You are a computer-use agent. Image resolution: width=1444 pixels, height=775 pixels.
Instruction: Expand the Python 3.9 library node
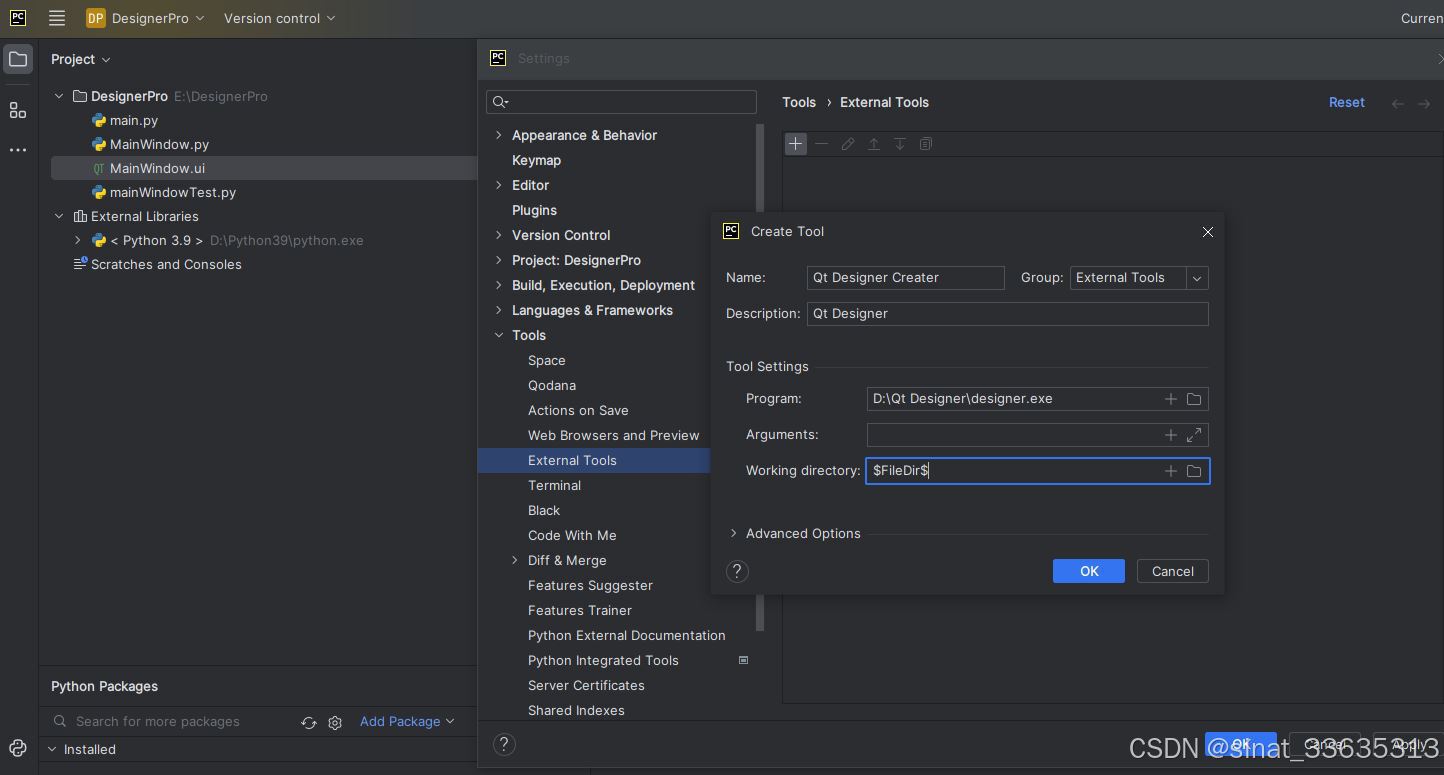click(78, 240)
